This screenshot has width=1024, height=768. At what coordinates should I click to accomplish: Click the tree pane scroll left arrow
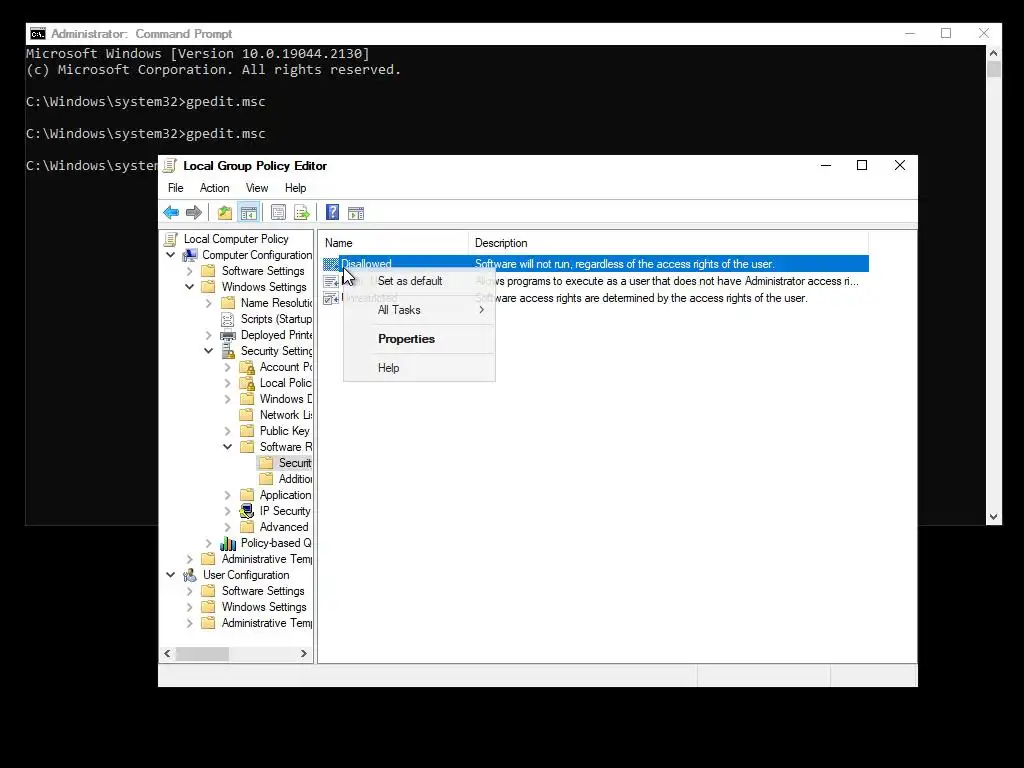168,654
